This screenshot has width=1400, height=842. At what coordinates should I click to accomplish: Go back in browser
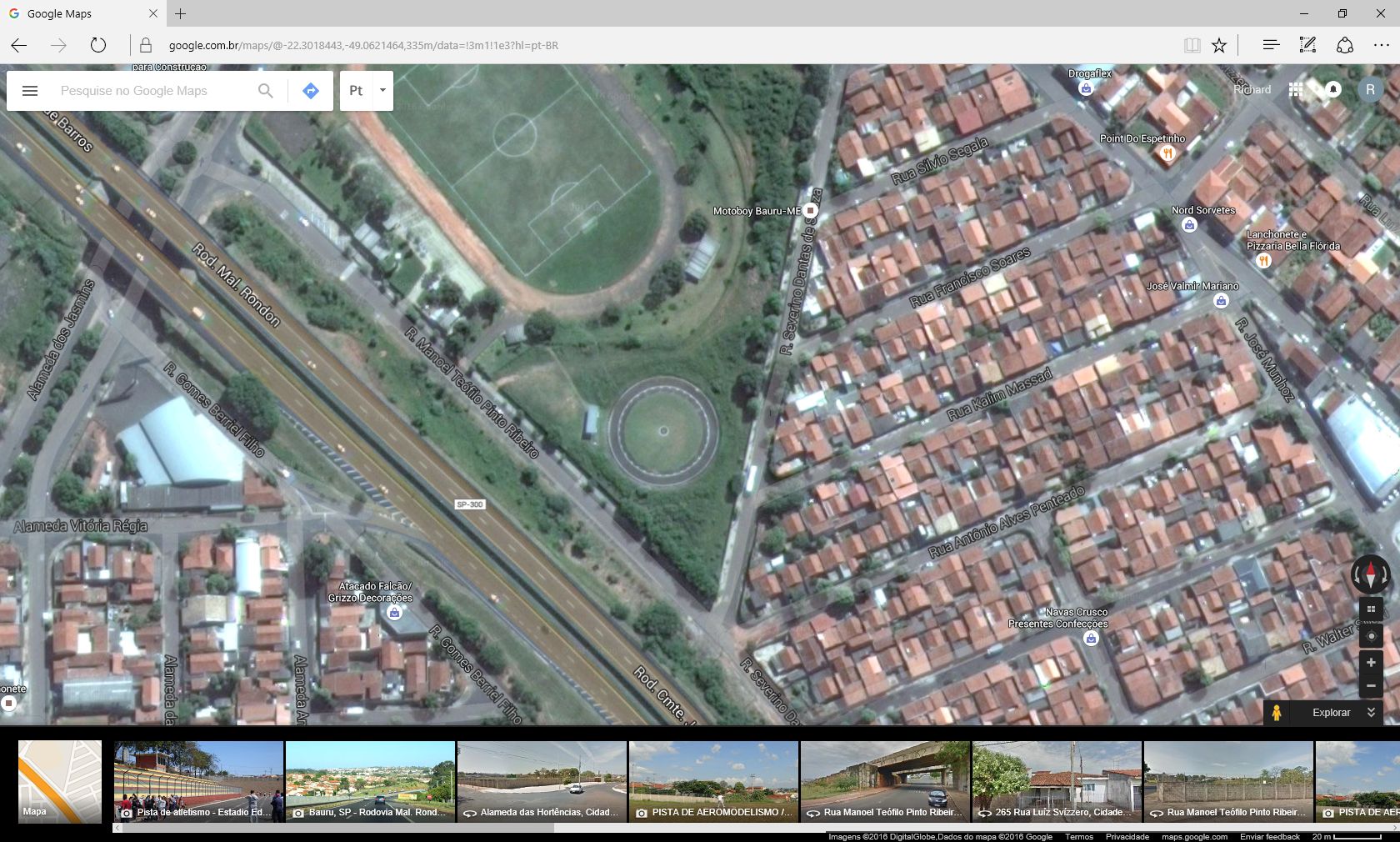(19, 45)
